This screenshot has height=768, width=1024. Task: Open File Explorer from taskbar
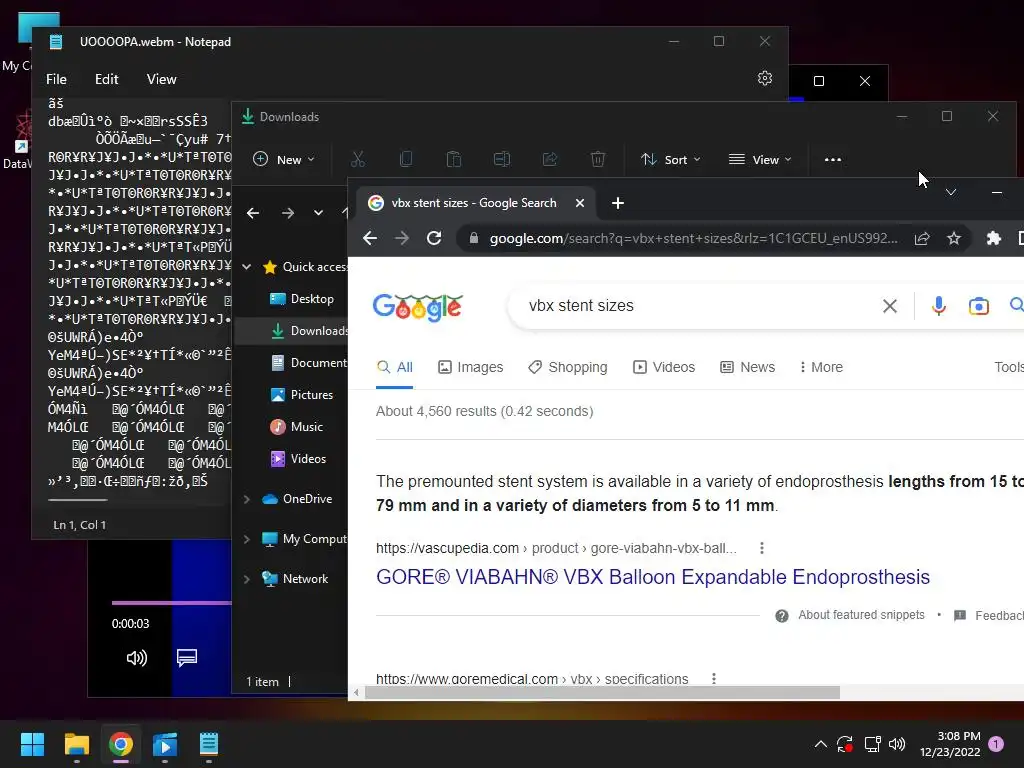pyautogui.click(x=76, y=744)
